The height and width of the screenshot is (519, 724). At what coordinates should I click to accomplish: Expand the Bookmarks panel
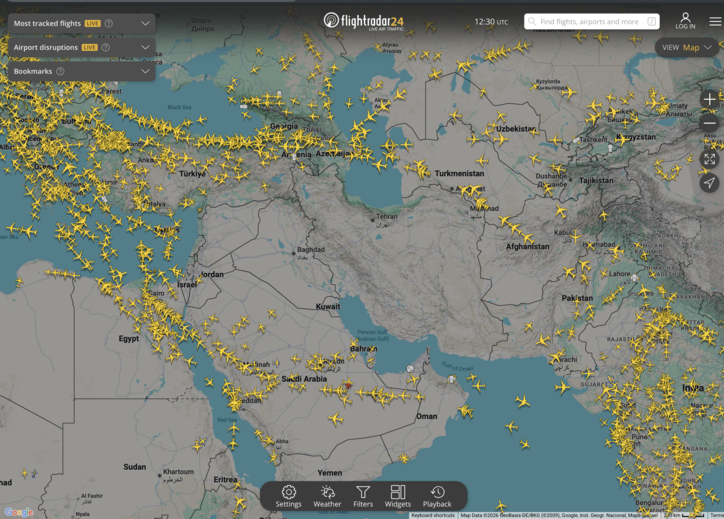[x=145, y=71]
